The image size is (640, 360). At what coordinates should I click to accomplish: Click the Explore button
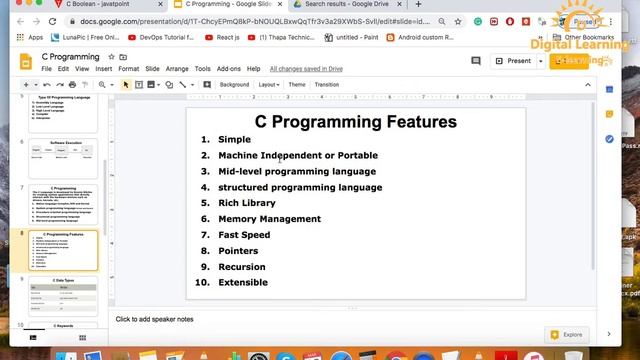[567, 335]
